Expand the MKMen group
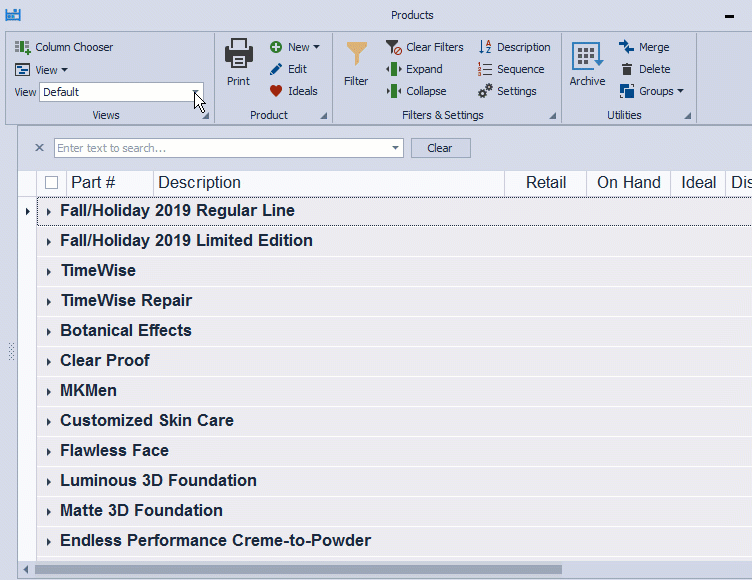Screen dimensions: 752x580 pyautogui.click(x=48, y=391)
